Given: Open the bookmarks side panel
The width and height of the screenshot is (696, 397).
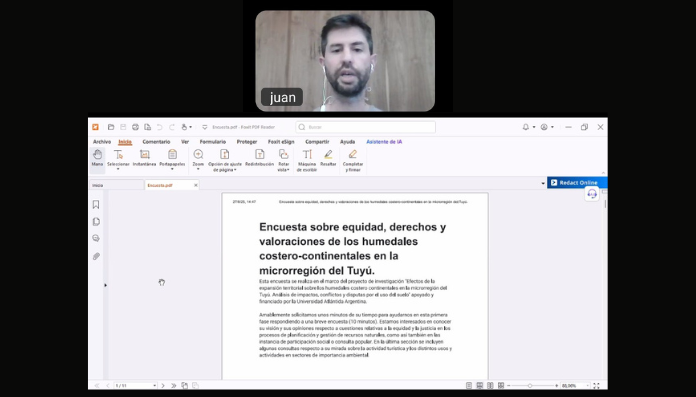Looking at the screenshot, I should pos(96,204).
